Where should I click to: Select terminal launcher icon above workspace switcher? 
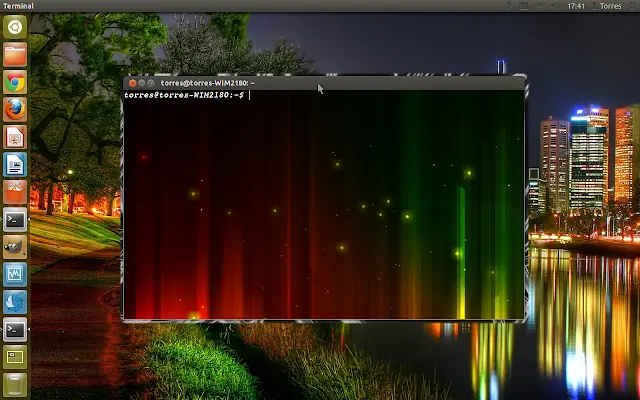click(15, 329)
